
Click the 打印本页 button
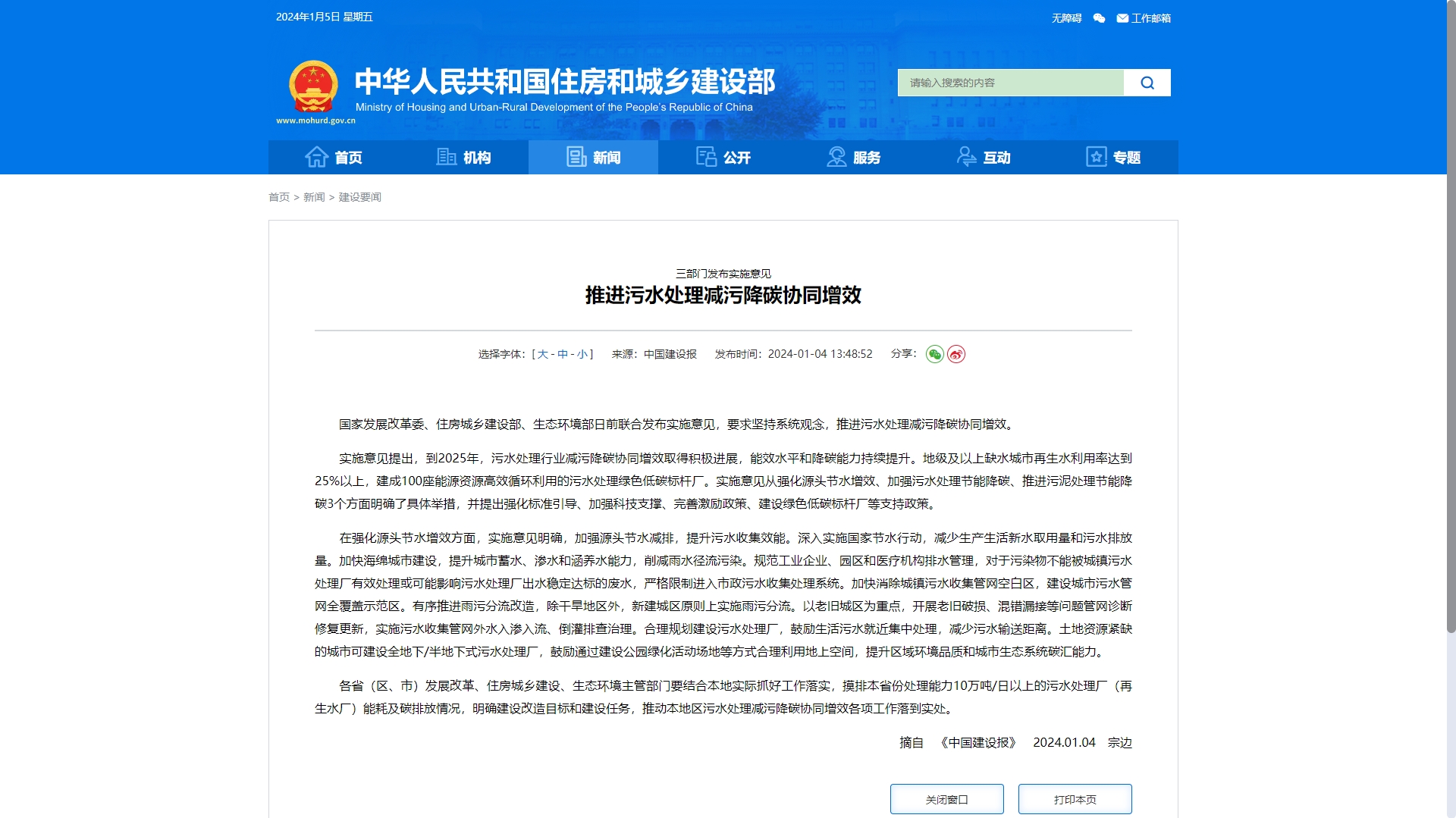1075,799
